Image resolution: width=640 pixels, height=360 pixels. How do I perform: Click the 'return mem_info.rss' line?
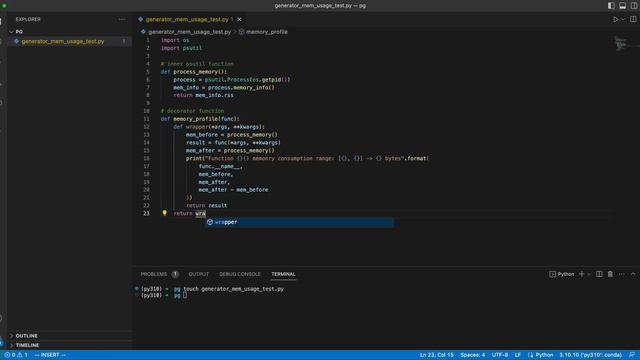tap(204, 95)
